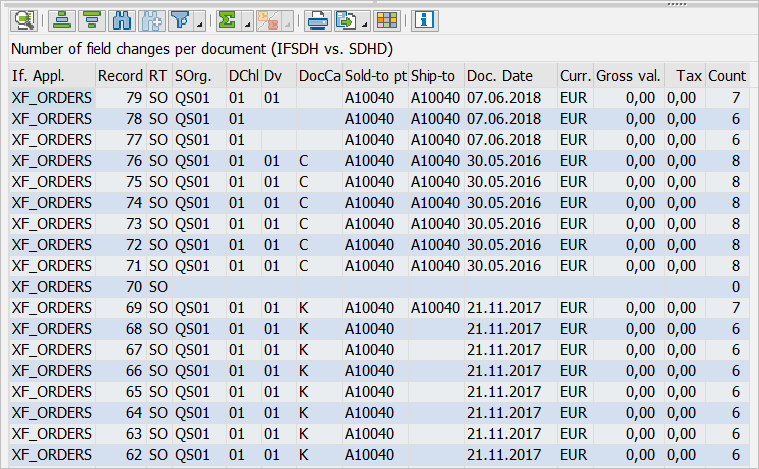Expand the Export dropdown arrow
Screen dimensions: 759x469
(364, 23)
